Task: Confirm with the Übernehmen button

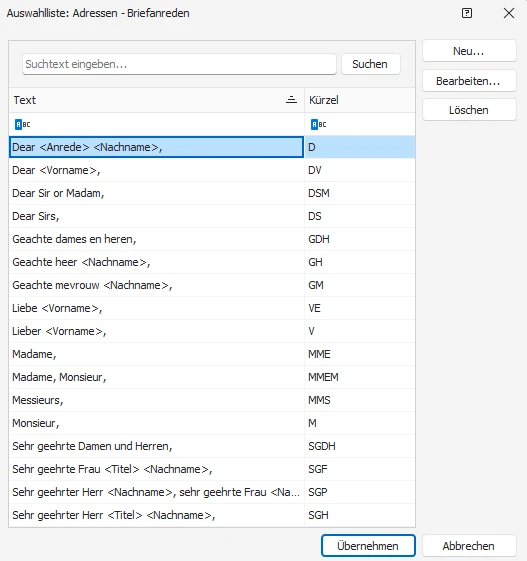Action: point(368,546)
